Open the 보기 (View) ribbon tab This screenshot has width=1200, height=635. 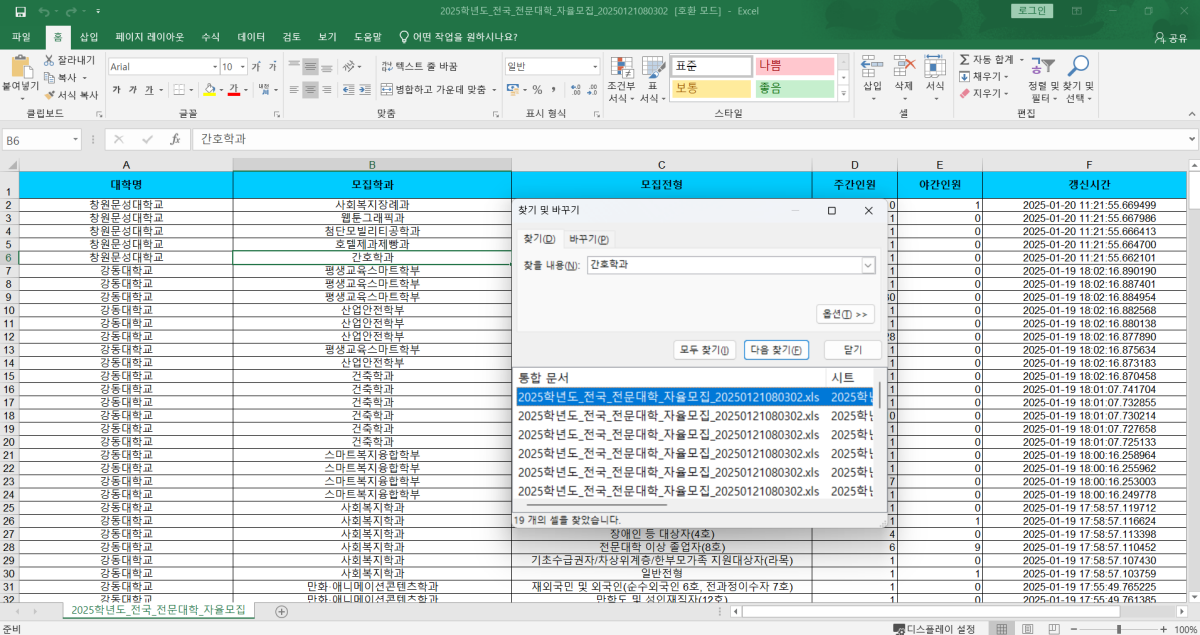[327, 37]
